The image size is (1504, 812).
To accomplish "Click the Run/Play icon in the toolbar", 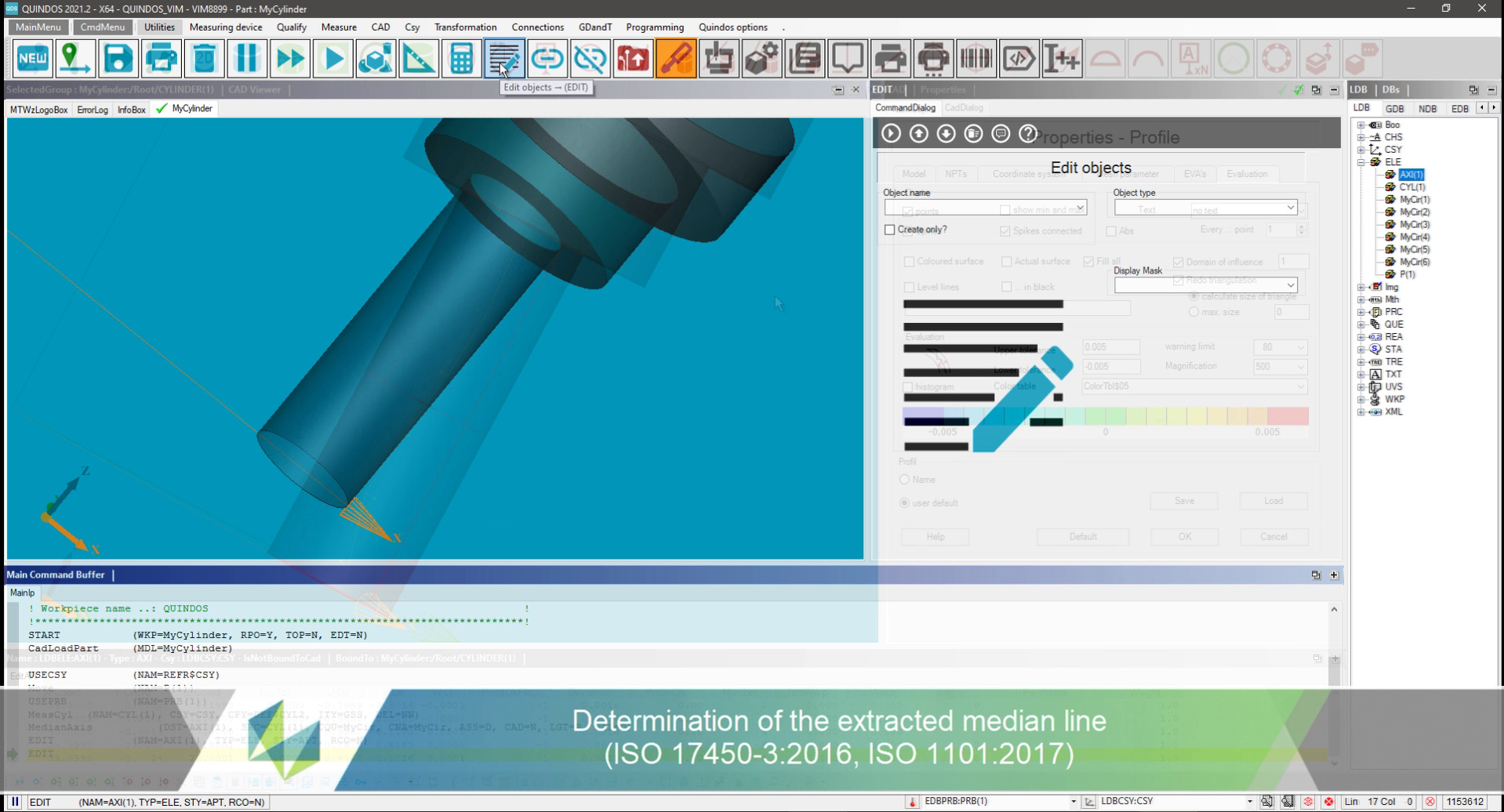I will pyautogui.click(x=332, y=57).
